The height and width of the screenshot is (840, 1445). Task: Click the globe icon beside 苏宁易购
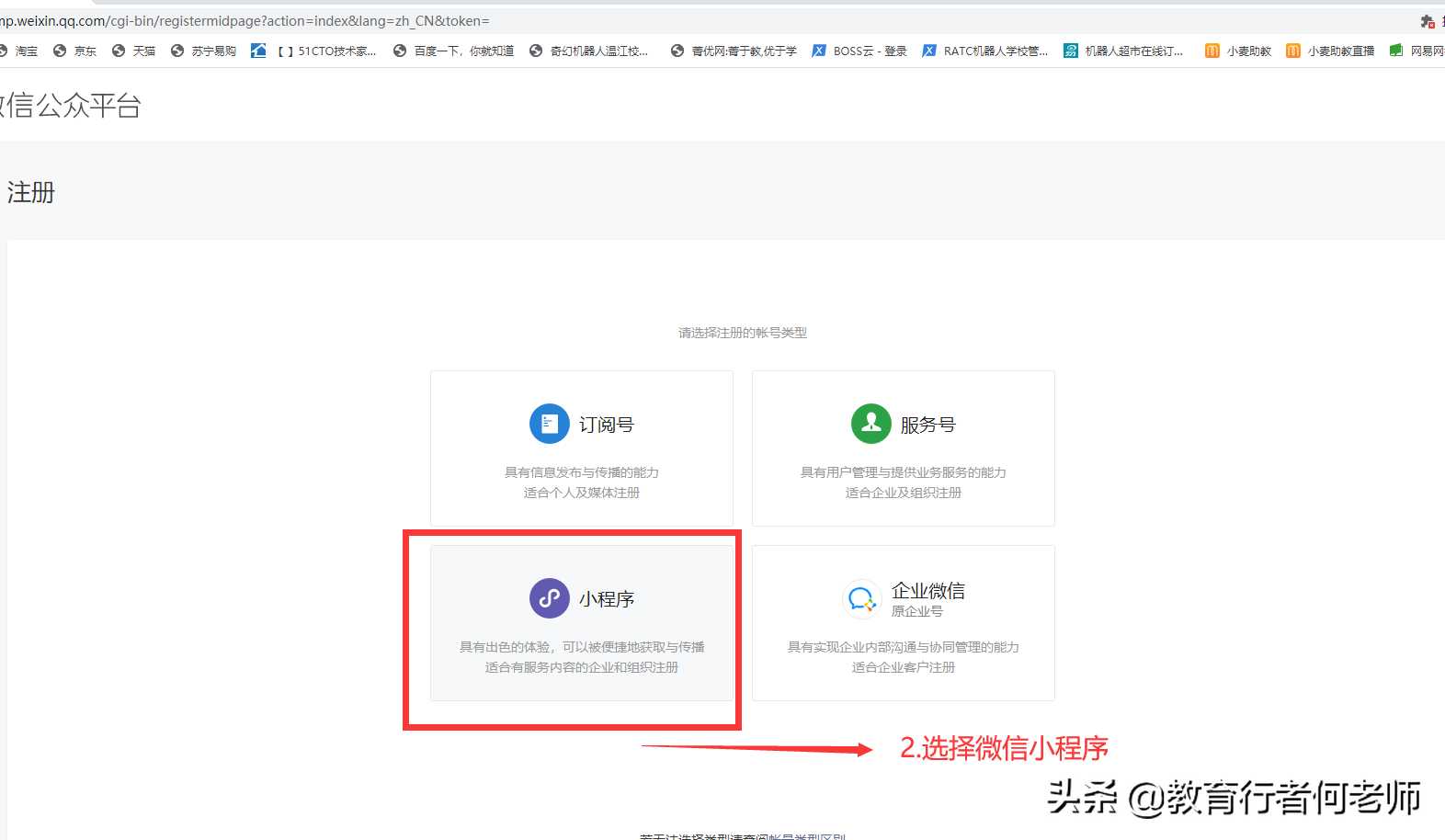click(x=177, y=51)
